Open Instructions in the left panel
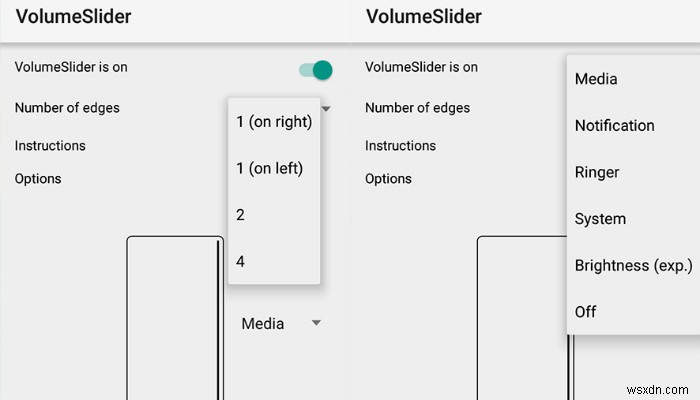Screen dimensions: 700x400 [x=50, y=146]
